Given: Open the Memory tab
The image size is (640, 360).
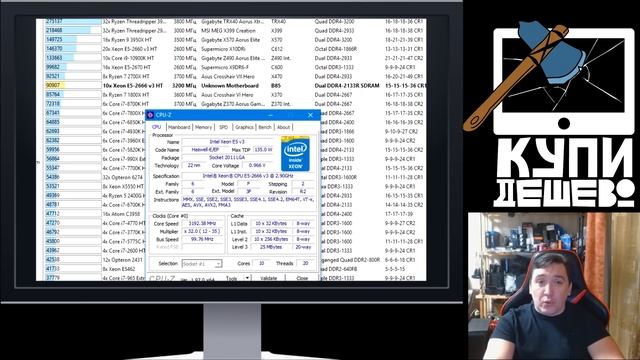Looking at the screenshot, I should [x=203, y=127].
